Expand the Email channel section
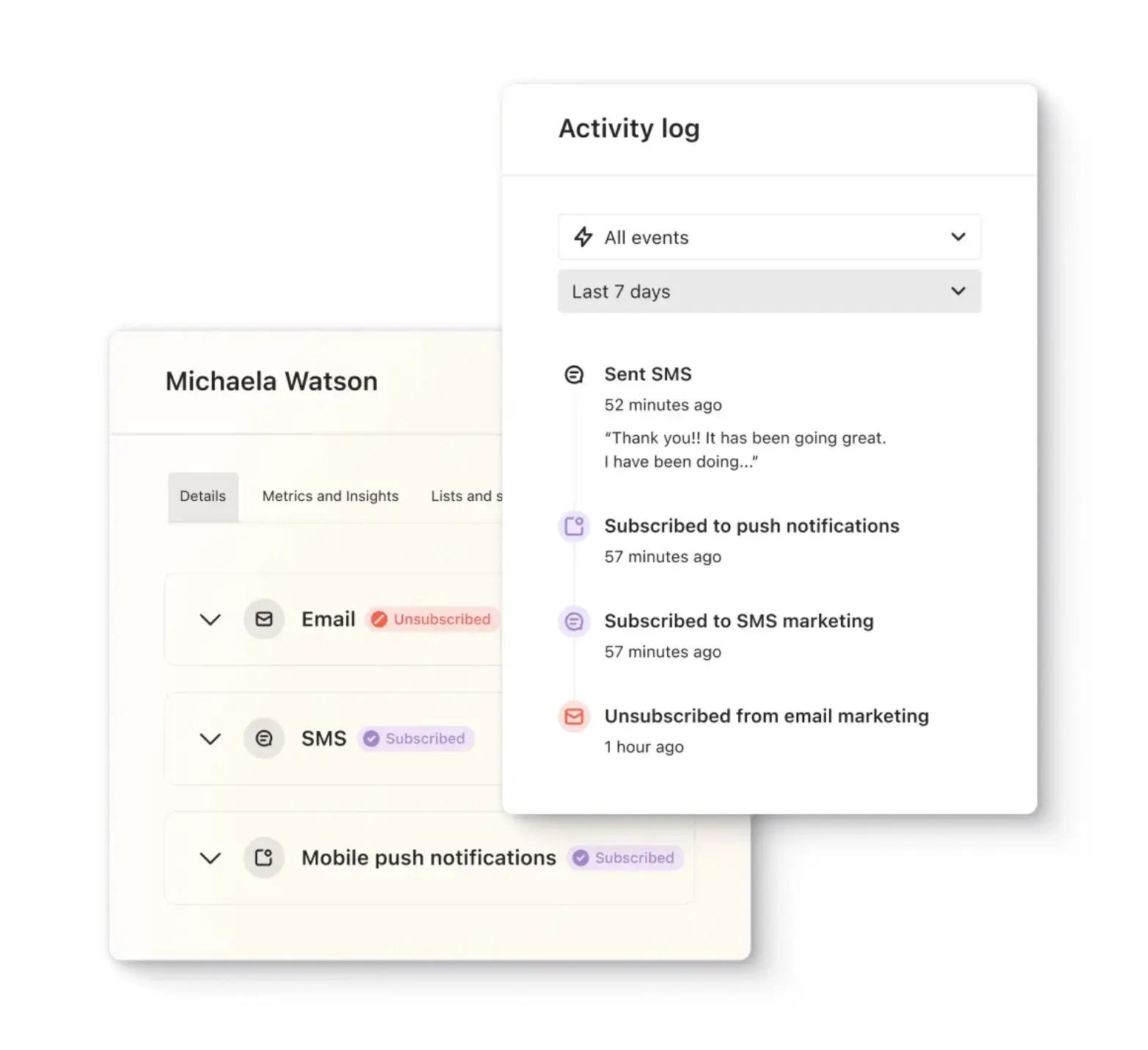 pos(210,619)
